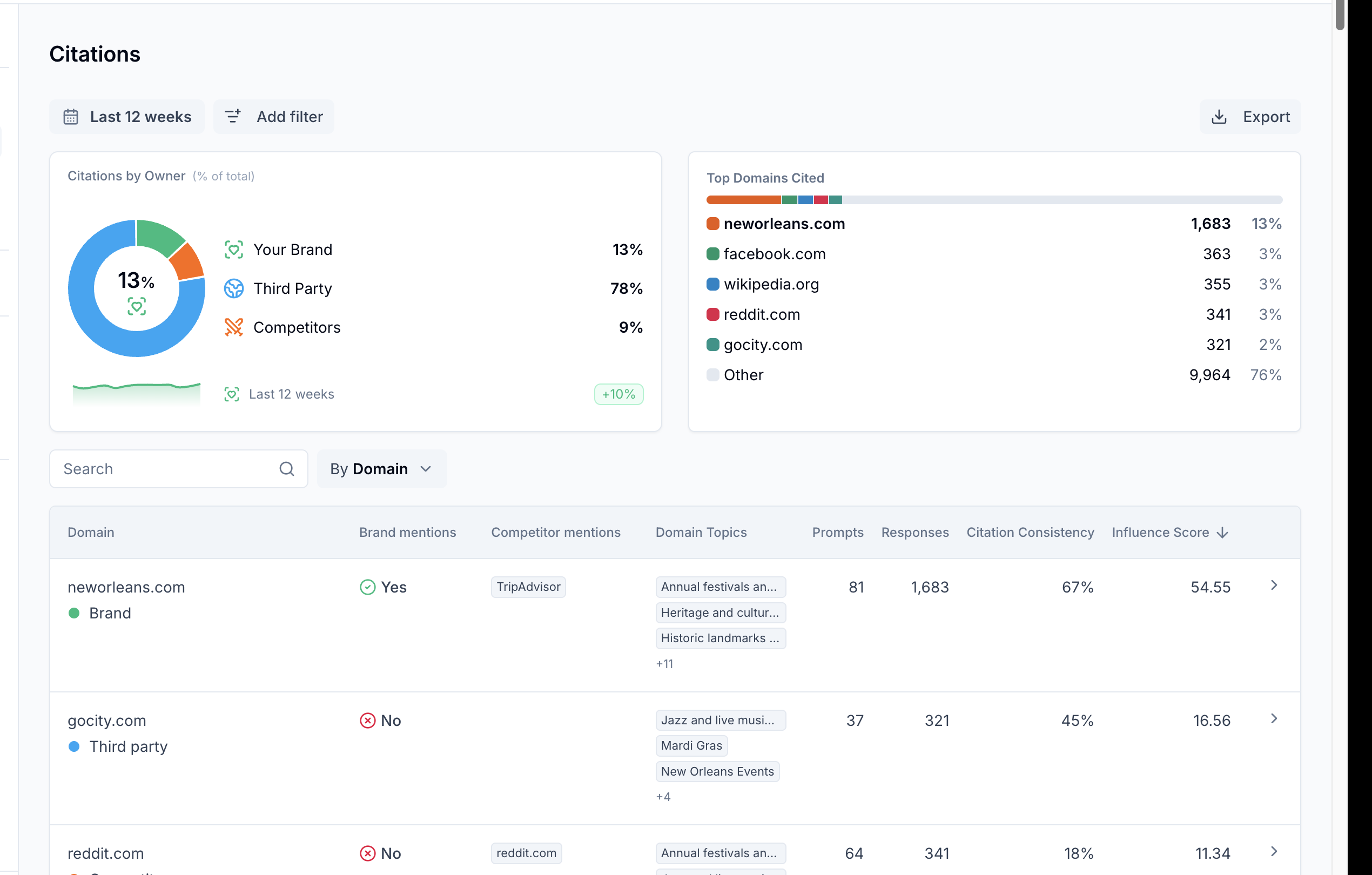Click the filter icon next to Add filter

click(233, 117)
